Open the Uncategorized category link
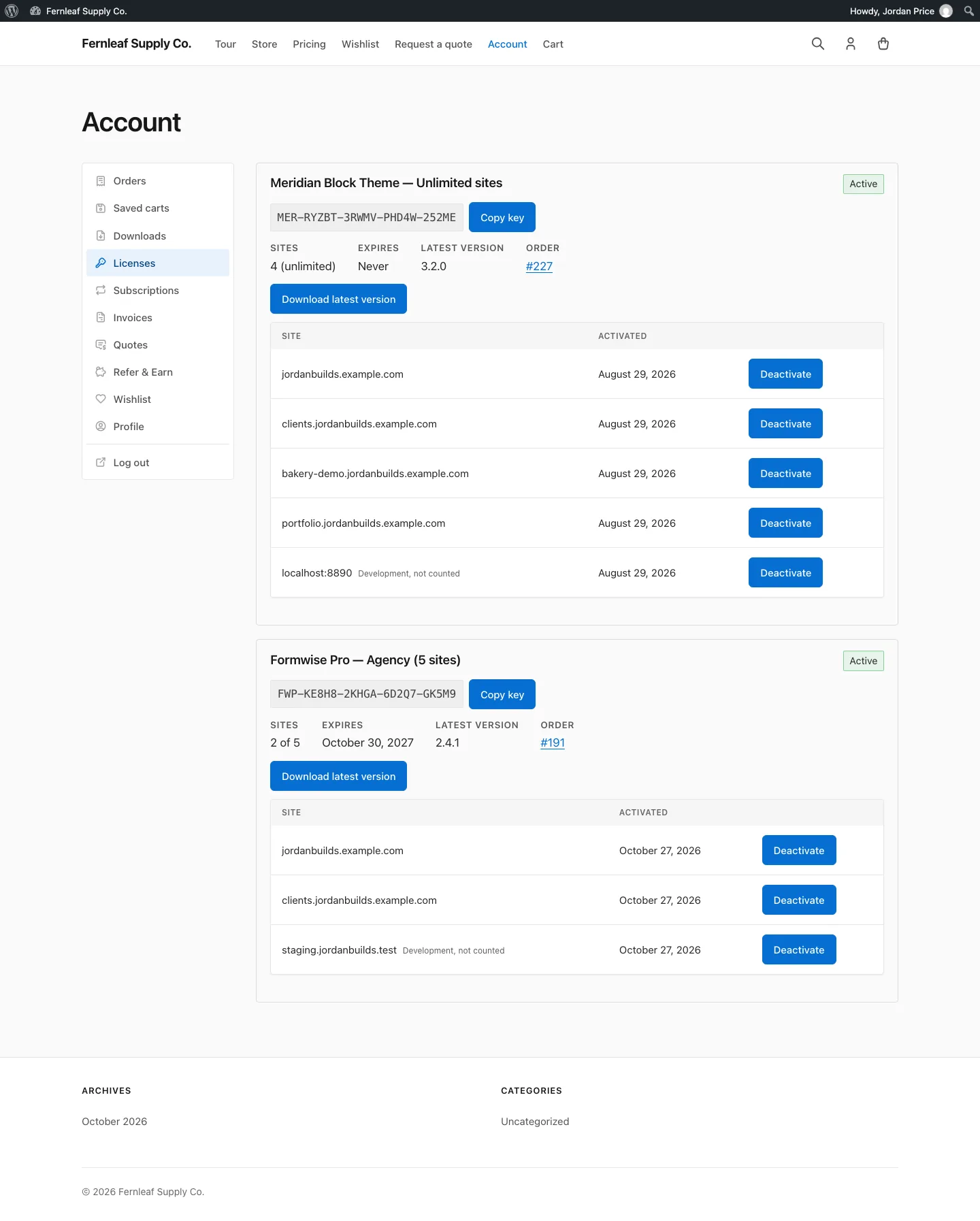980x1221 pixels. pyautogui.click(x=535, y=1122)
